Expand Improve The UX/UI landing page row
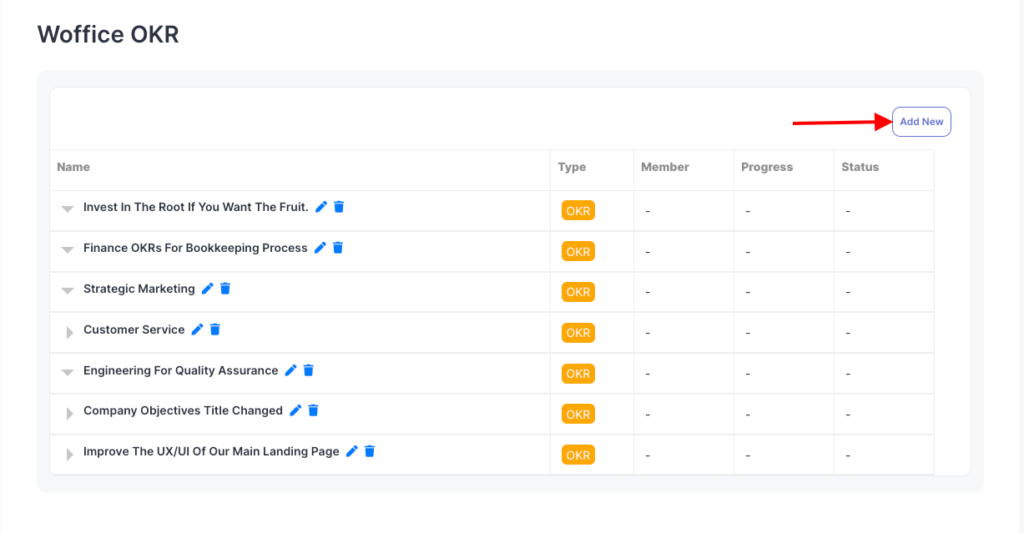Viewport: 1024px width, 533px height. [x=69, y=454]
